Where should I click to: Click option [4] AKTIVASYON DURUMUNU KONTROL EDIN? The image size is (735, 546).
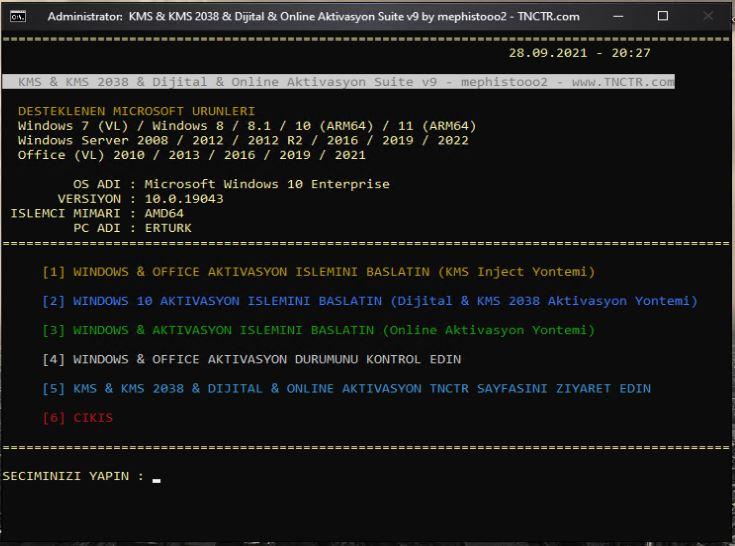pyautogui.click(x=252, y=359)
